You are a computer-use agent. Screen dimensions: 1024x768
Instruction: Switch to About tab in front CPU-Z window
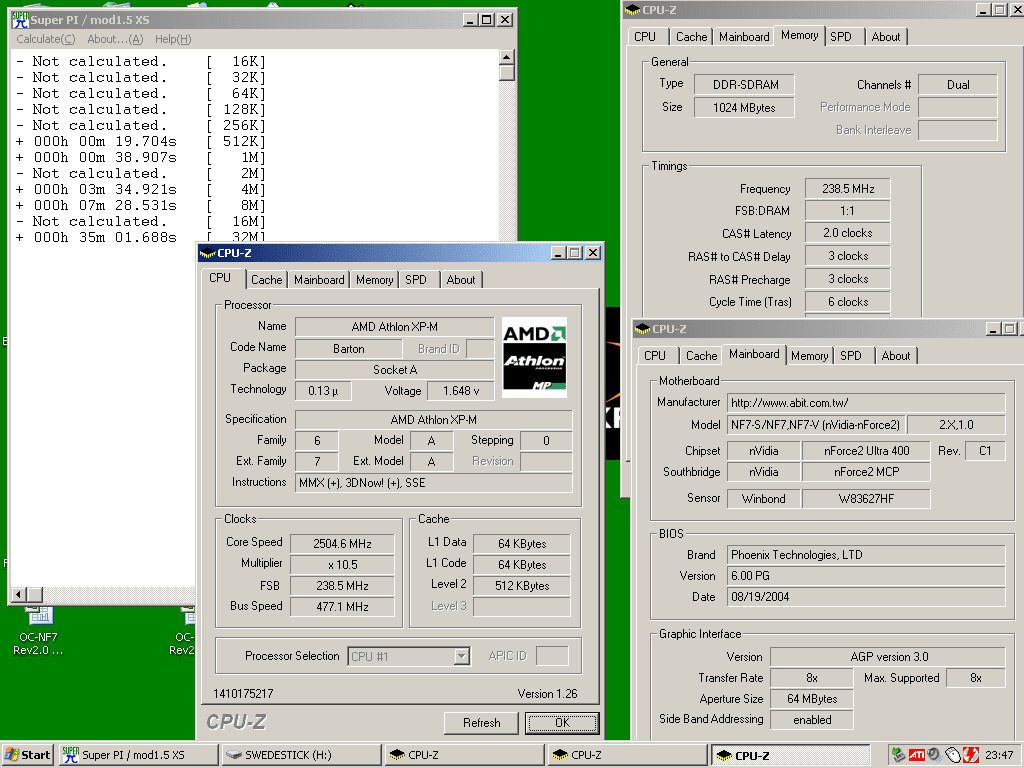coord(461,280)
